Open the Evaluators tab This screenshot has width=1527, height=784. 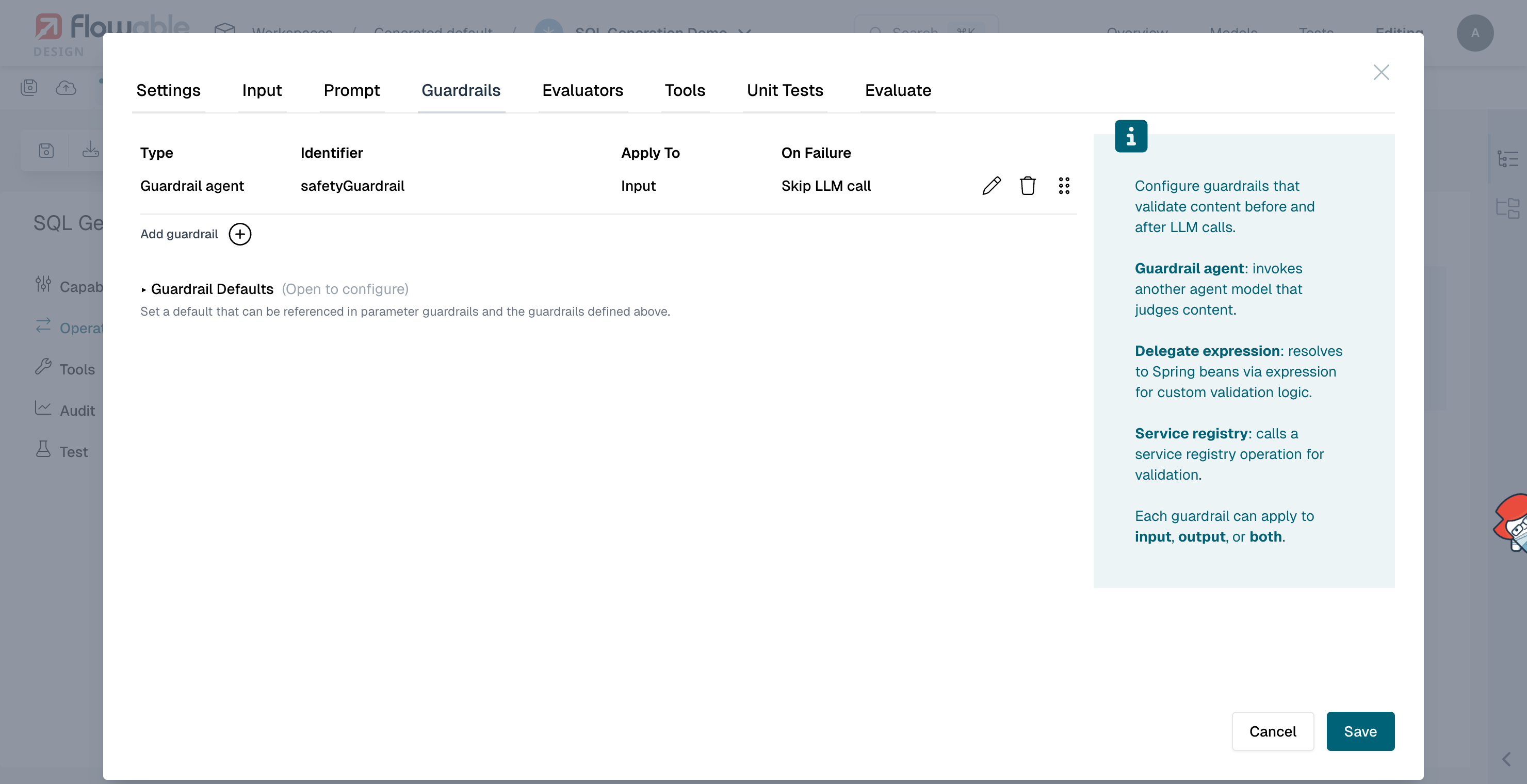(x=583, y=90)
